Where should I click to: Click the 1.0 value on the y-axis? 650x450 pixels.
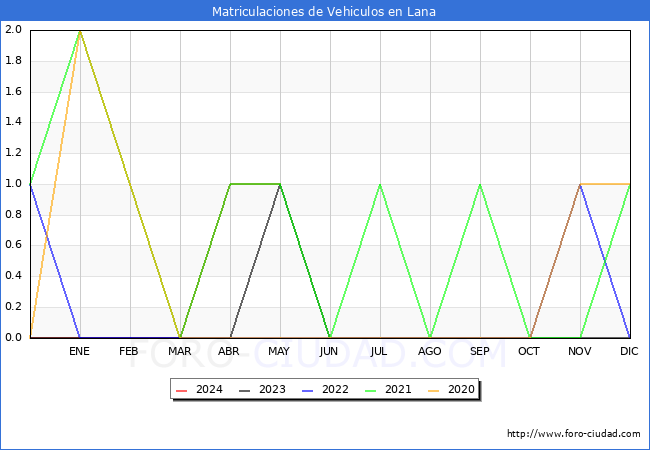13,184
